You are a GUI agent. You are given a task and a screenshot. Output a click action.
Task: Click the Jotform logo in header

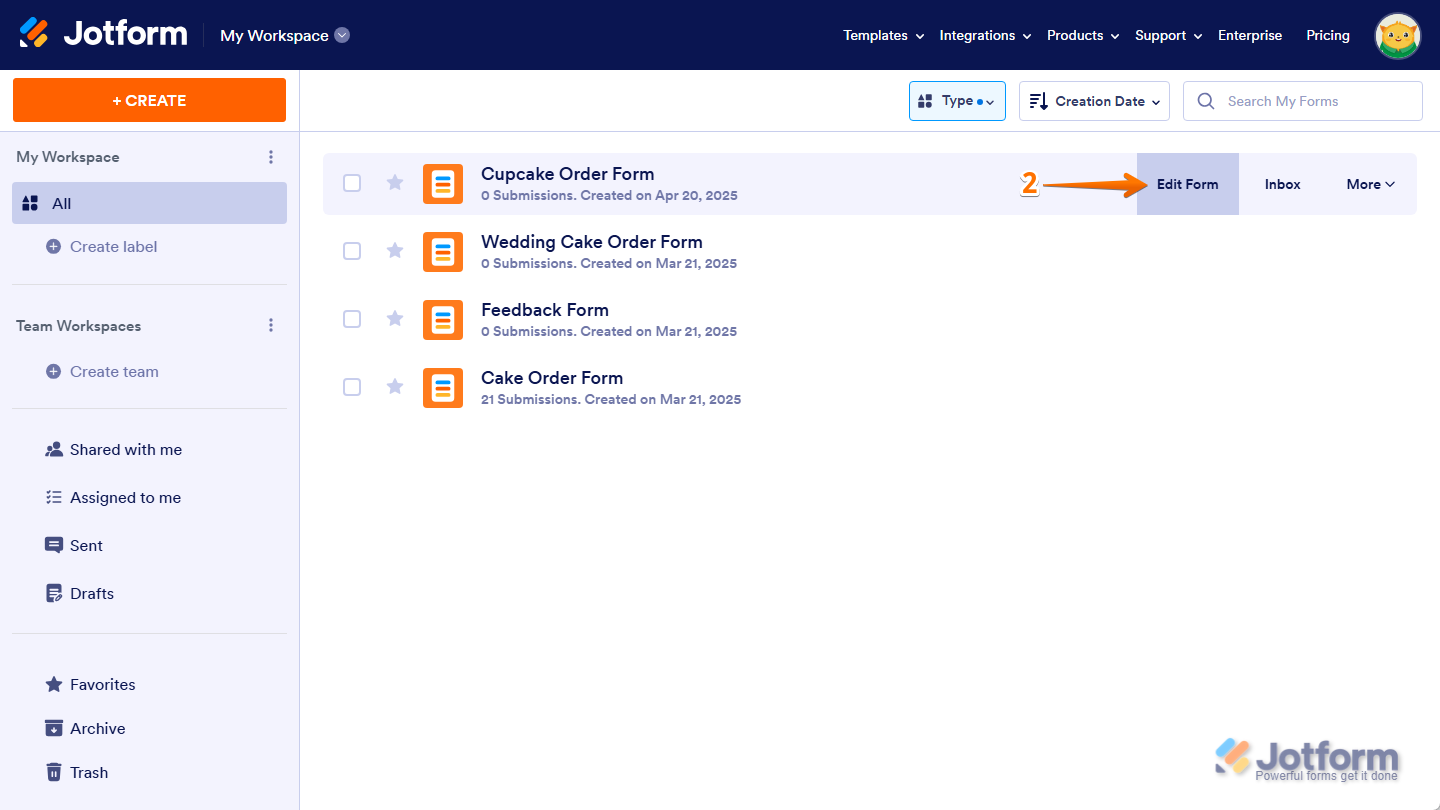click(x=104, y=34)
